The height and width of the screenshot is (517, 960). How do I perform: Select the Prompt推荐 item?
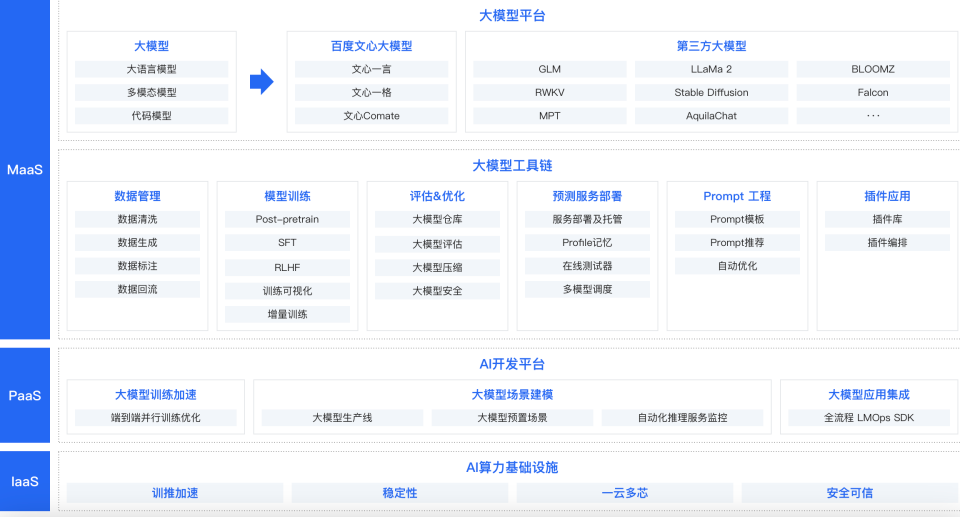[x=737, y=243]
